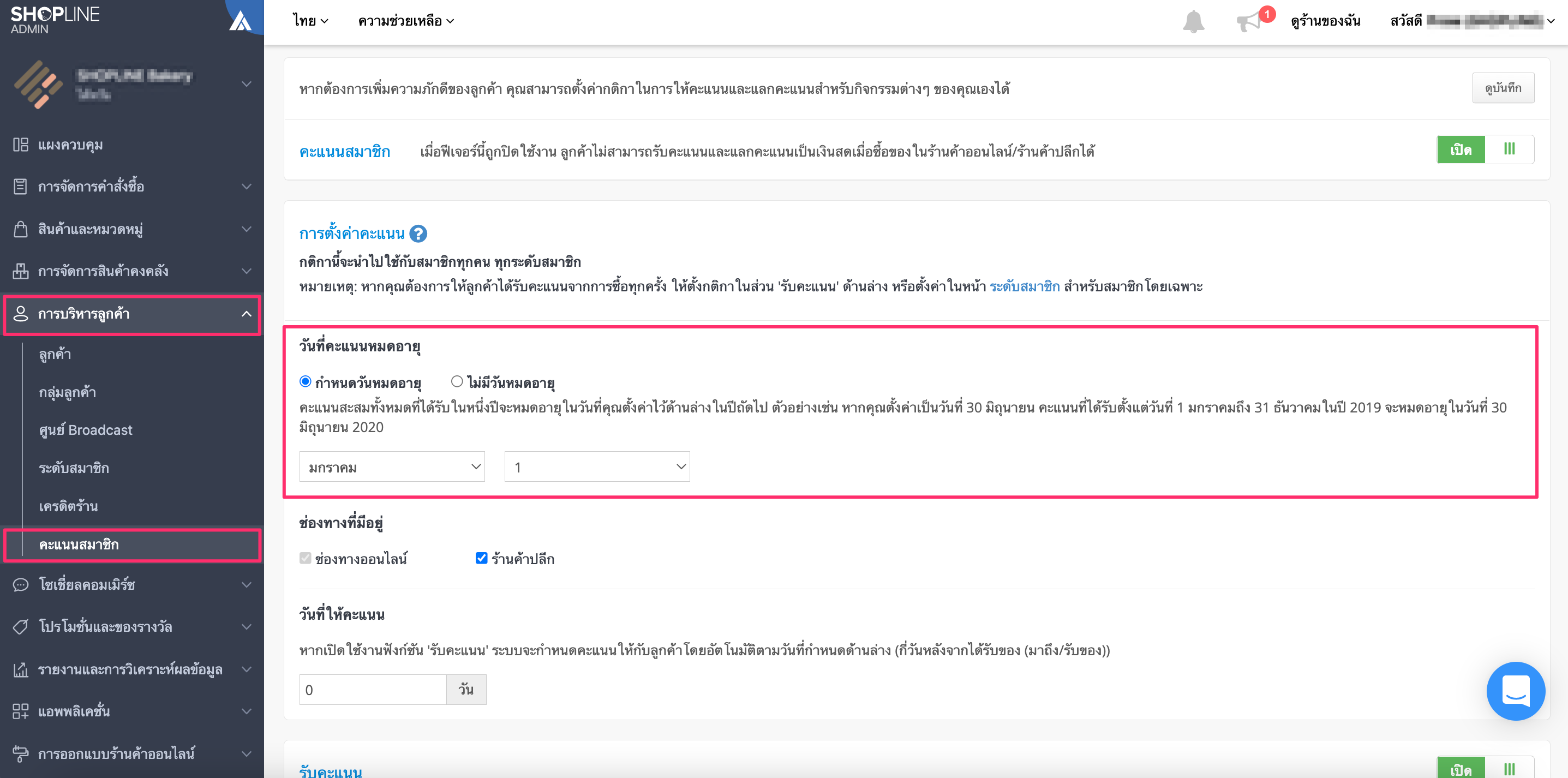Click the shopping bag icon for สินค้าและหมวดหมู่
This screenshot has height=778, width=1568.
21,230
